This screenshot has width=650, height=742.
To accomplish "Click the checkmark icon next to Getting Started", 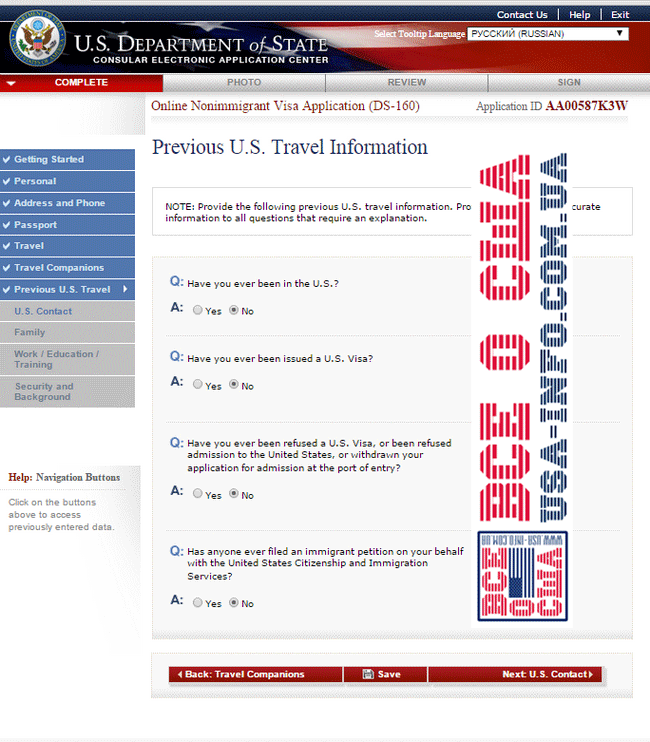I will (7, 159).
